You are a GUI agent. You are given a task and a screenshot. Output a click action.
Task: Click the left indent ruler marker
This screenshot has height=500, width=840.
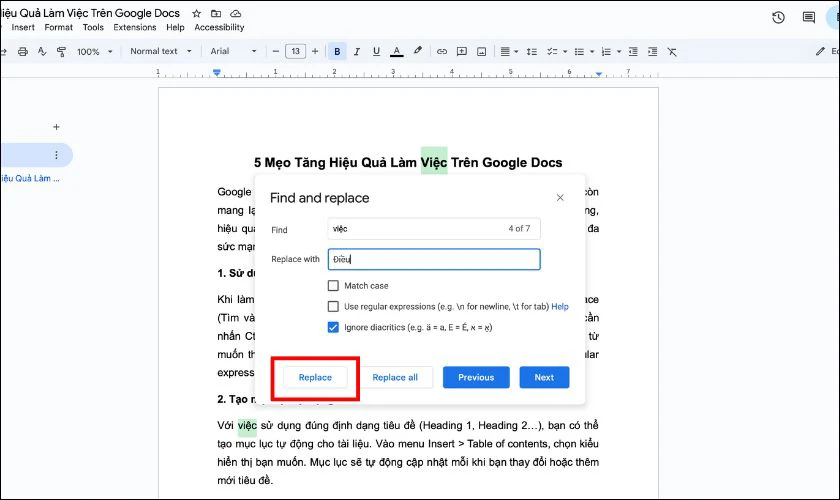(216, 72)
